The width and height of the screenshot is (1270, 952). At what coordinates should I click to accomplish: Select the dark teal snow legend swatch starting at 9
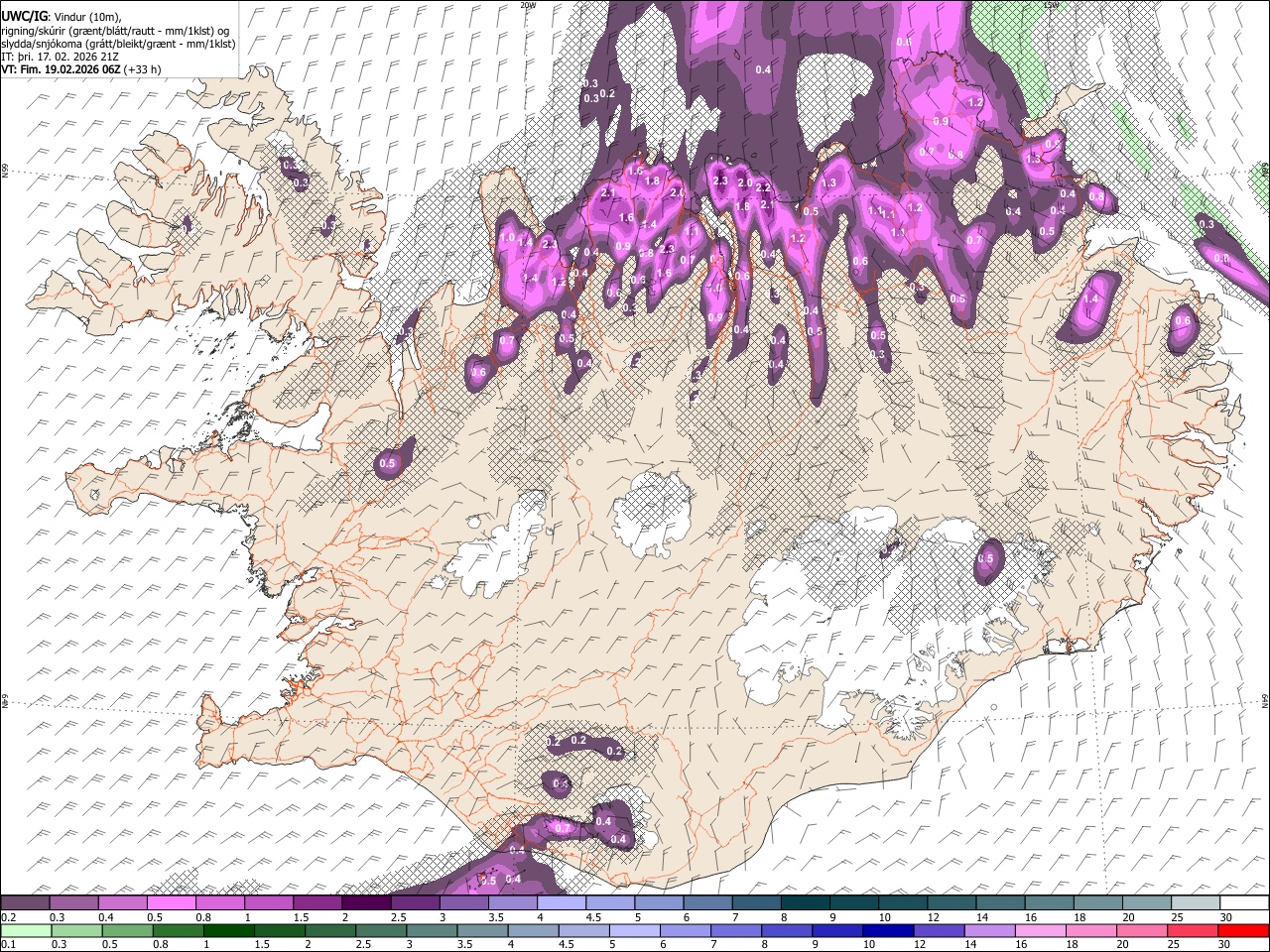[853, 903]
